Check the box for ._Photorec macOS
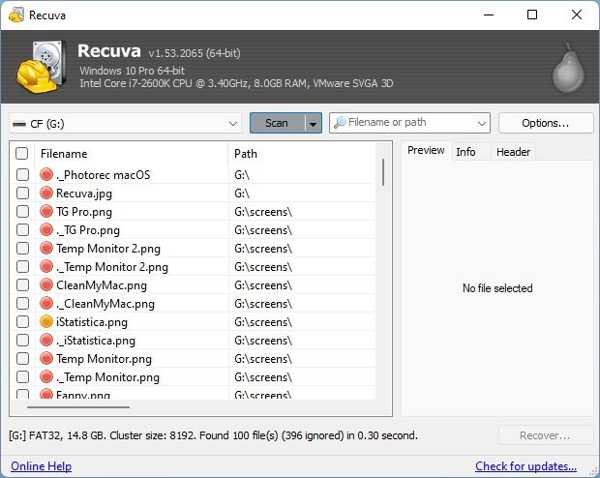 coord(23,175)
